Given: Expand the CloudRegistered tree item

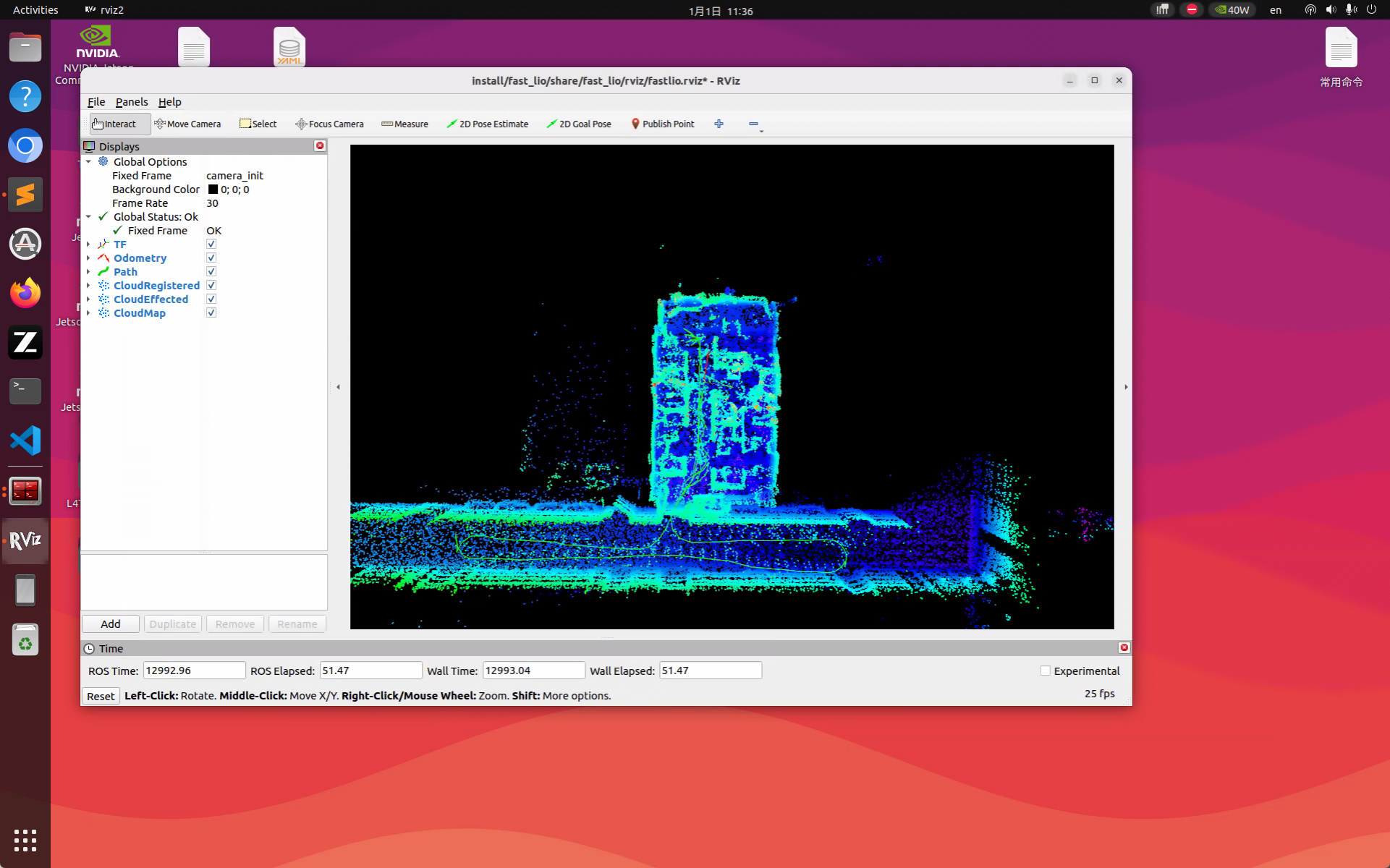Looking at the screenshot, I should point(88,286).
